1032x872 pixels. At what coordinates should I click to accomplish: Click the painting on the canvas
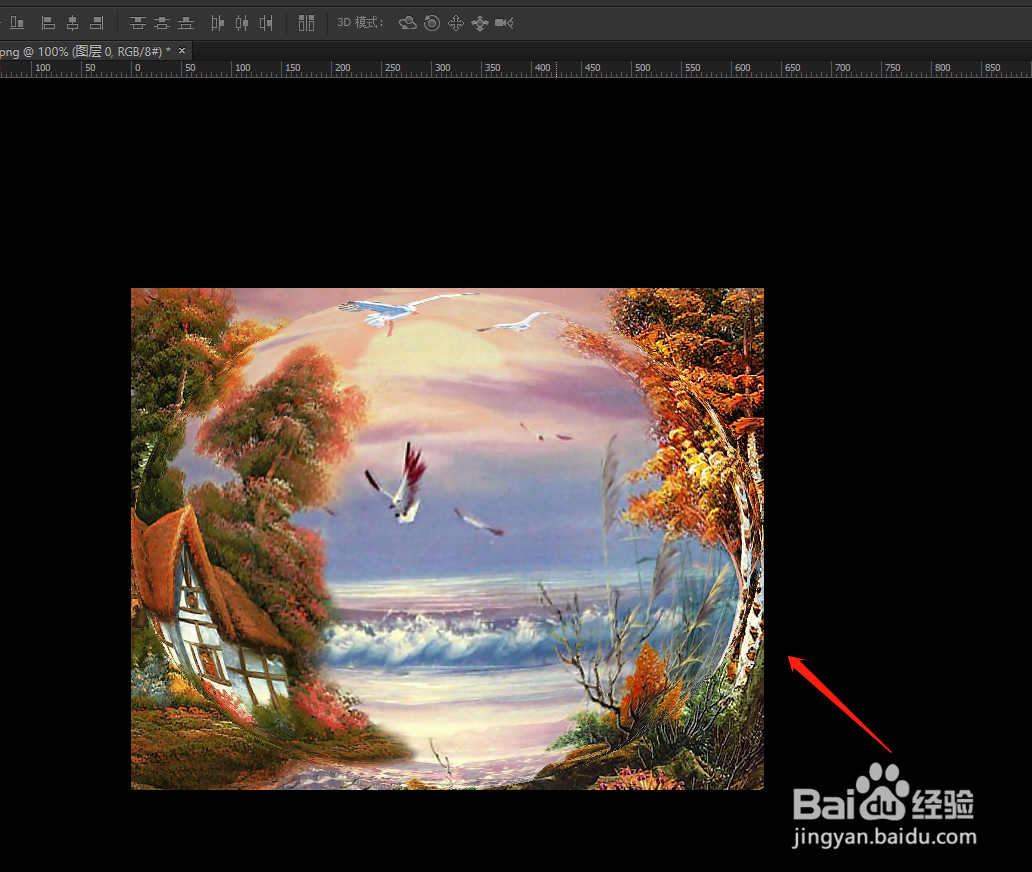(x=448, y=538)
